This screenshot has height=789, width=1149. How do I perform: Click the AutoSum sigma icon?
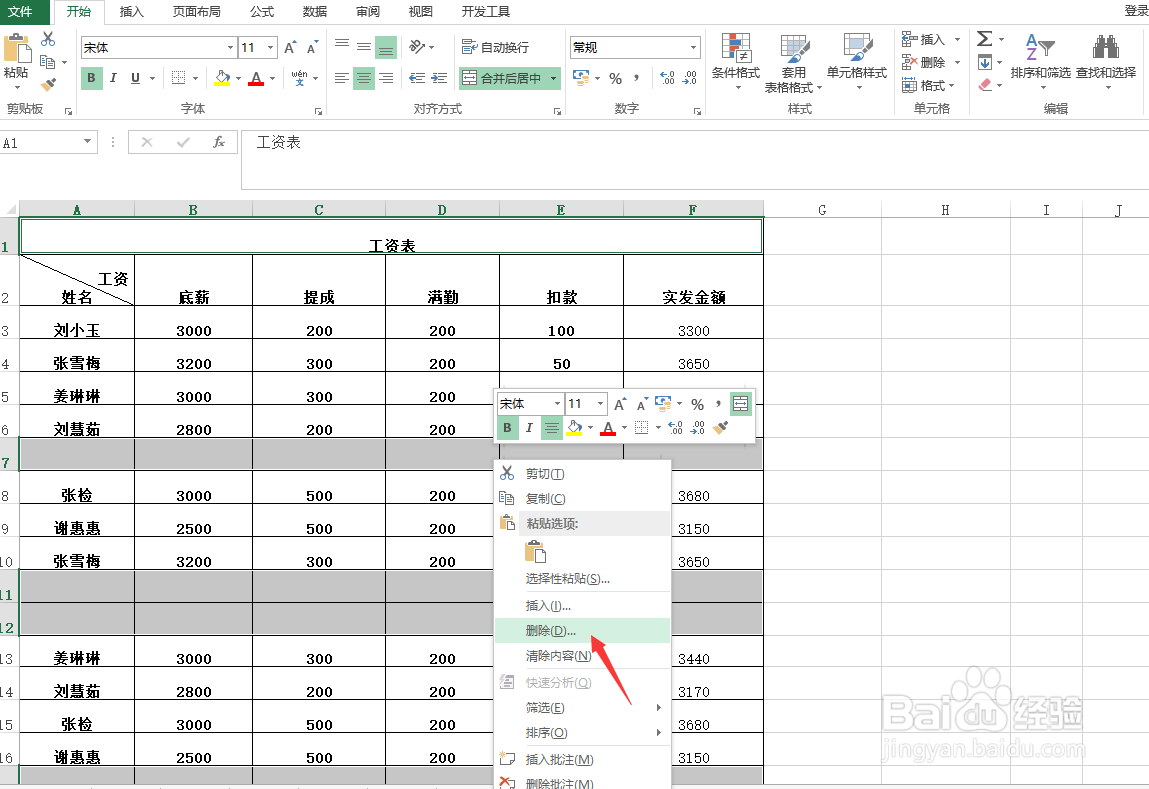[x=985, y=39]
